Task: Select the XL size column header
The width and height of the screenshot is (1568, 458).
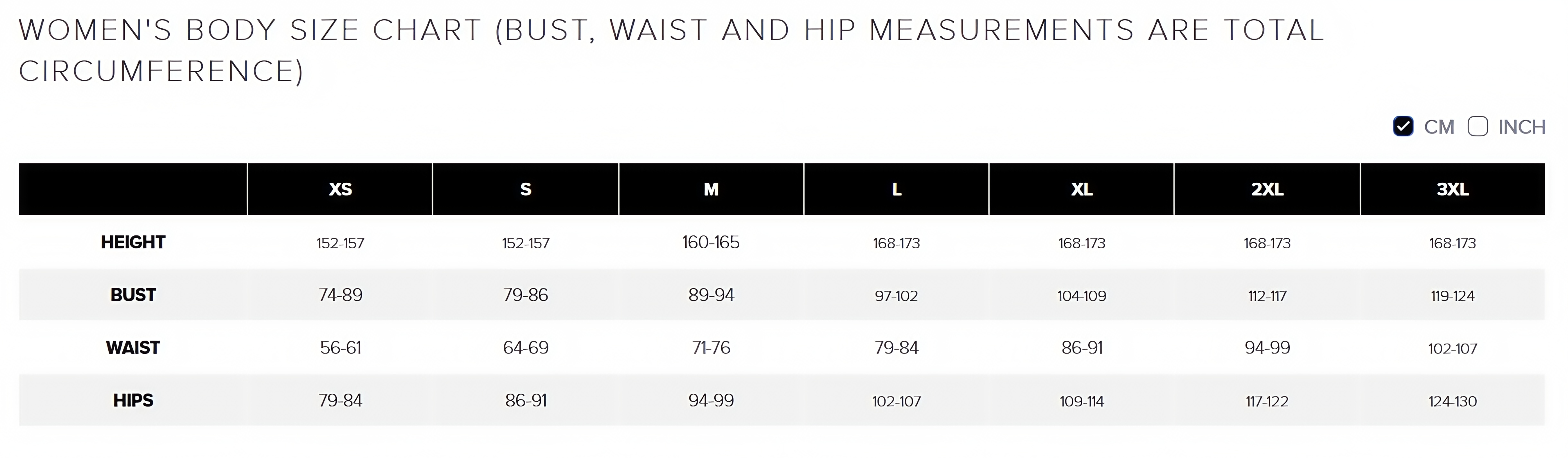Action: [1082, 189]
